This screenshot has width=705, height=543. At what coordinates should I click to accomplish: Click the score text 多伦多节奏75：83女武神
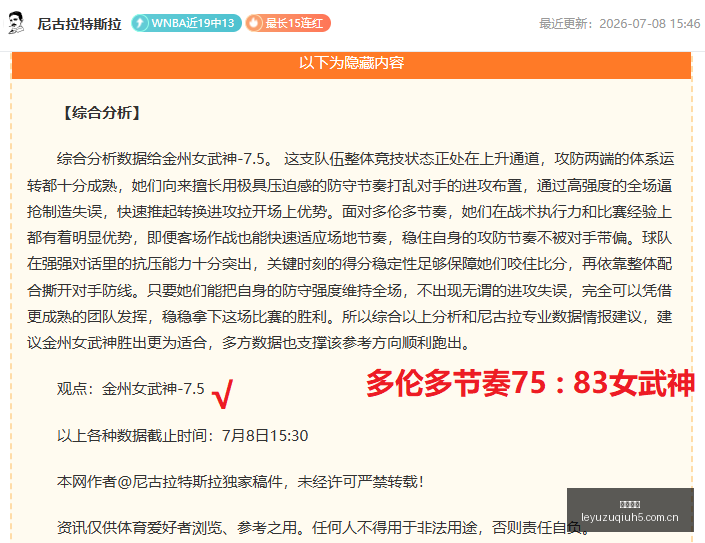coord(531,383)
